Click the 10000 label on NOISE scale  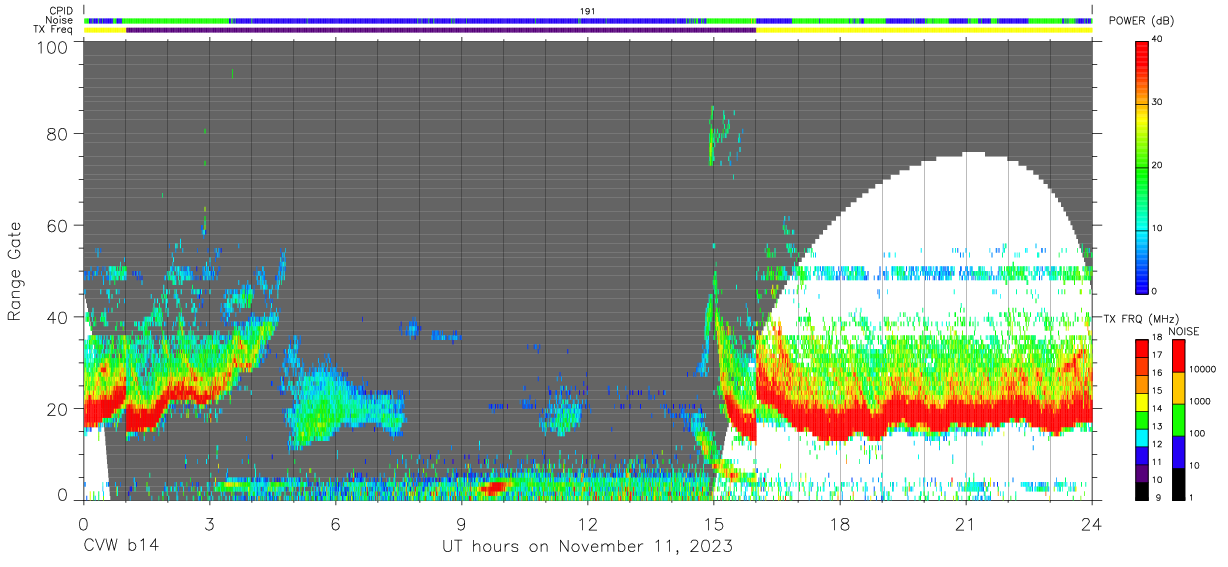coord(1203,369)
